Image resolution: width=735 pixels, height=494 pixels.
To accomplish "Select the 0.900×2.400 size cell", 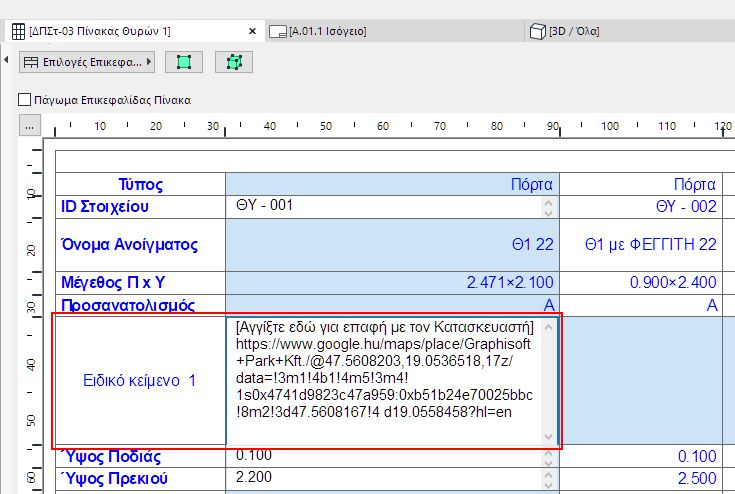I will tap(641, 283).
